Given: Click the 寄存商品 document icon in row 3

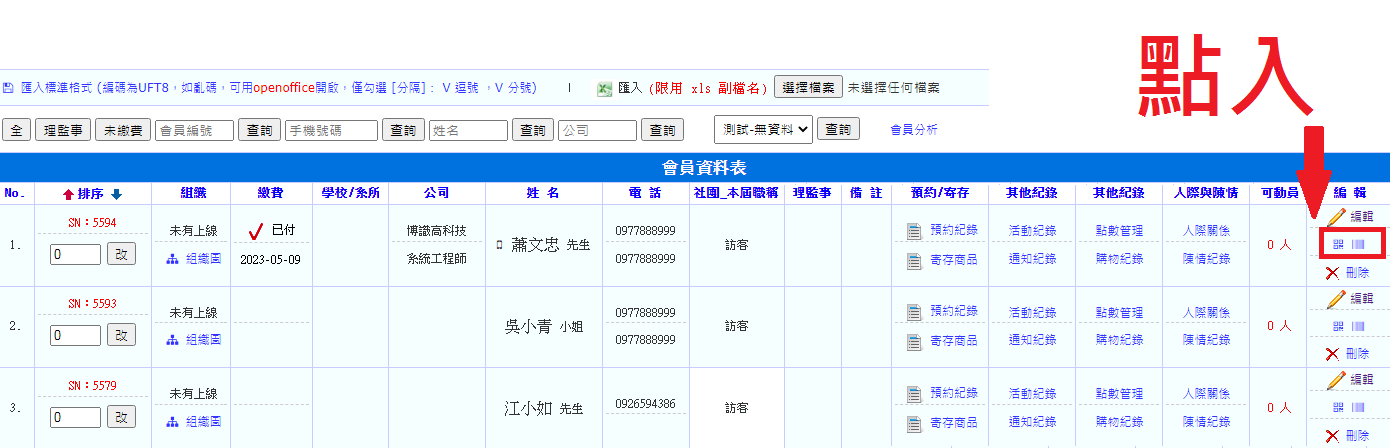Looking at the screenshot, I should point(913,423).
